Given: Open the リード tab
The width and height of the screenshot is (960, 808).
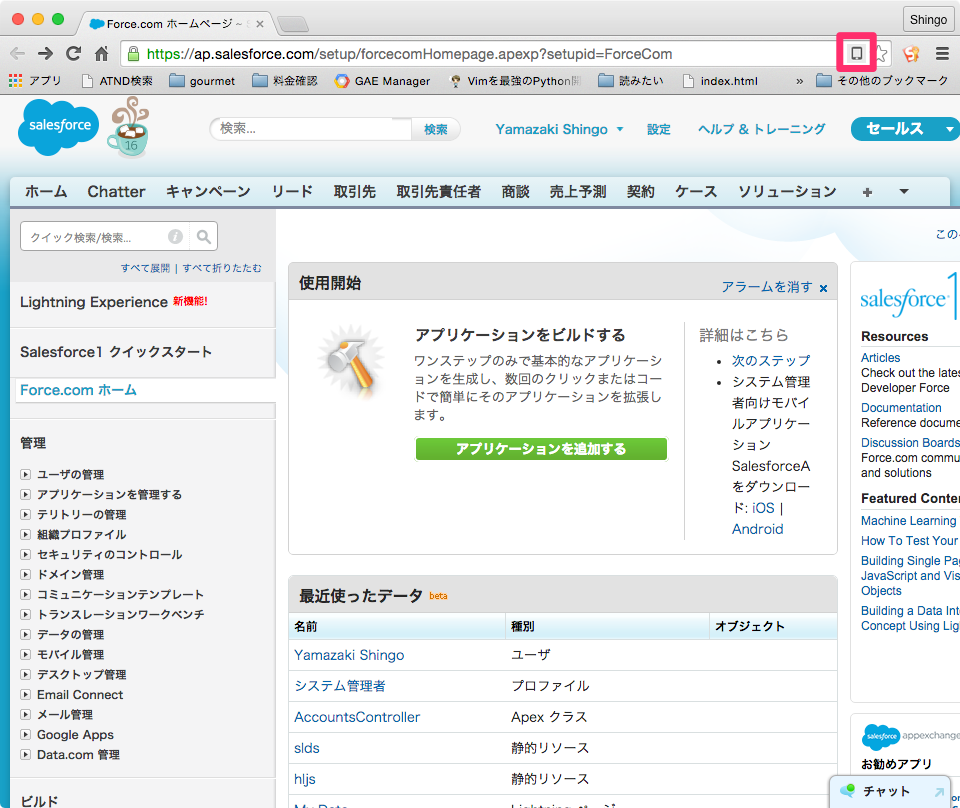Looking at the screenshot, I should 292,192.
